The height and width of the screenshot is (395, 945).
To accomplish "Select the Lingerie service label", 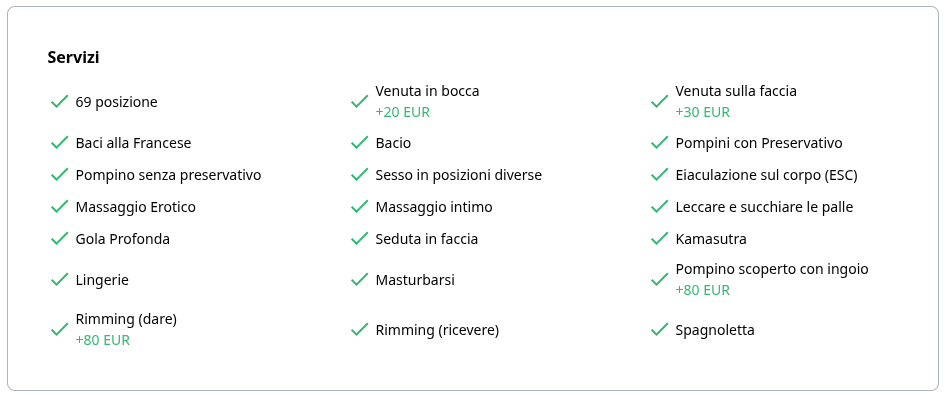I will pyautogui.click(x=102, y=280).
